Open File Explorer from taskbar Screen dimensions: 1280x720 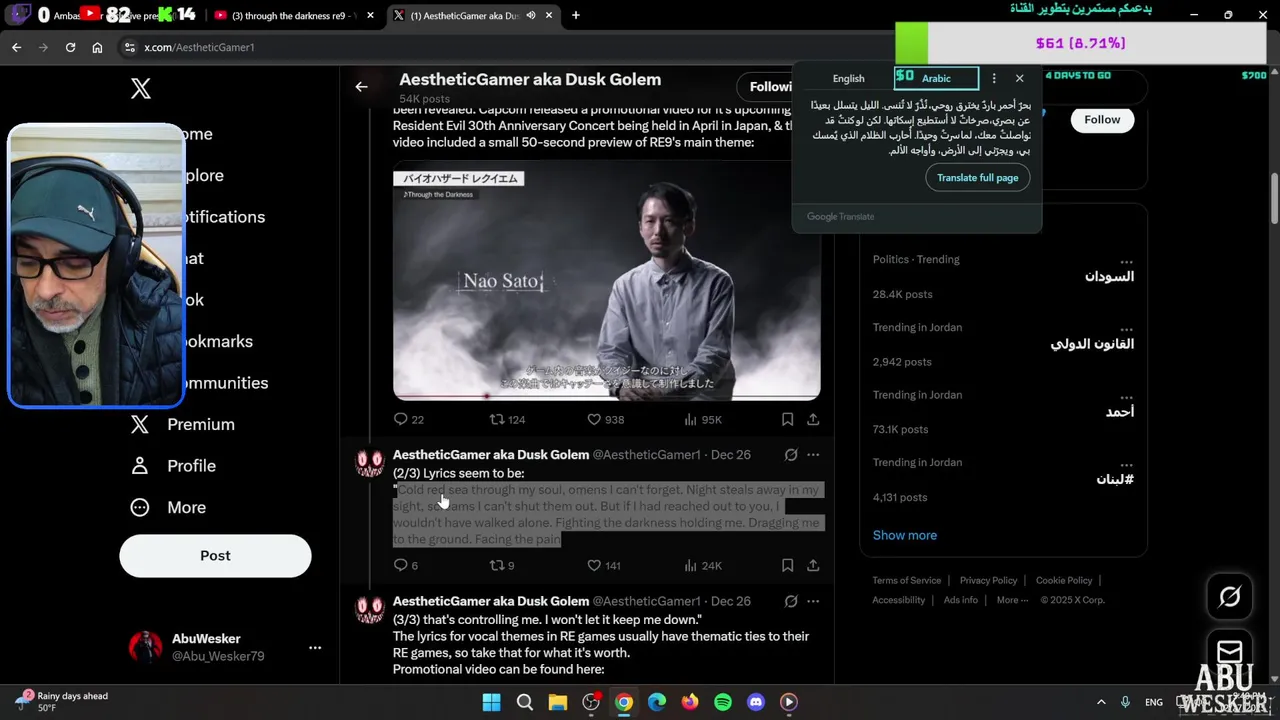[x=558, y=702]
